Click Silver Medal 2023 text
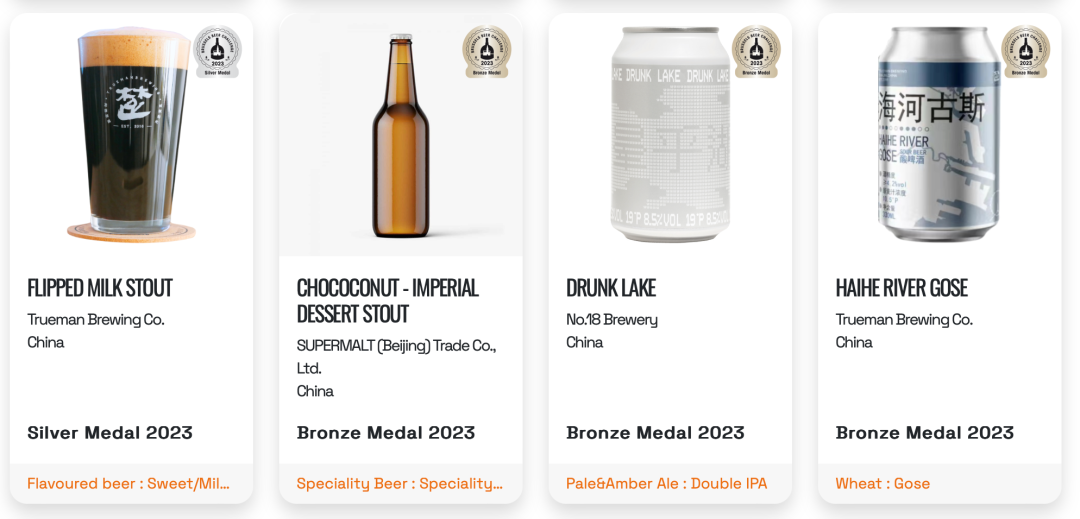The image size is (1080, 519). coord(110,433)
